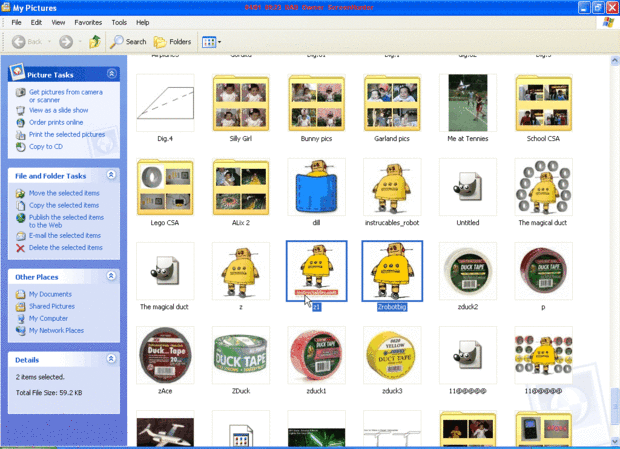Click the Views toolbar icon

pyautogui.click(x=209, y=42)
